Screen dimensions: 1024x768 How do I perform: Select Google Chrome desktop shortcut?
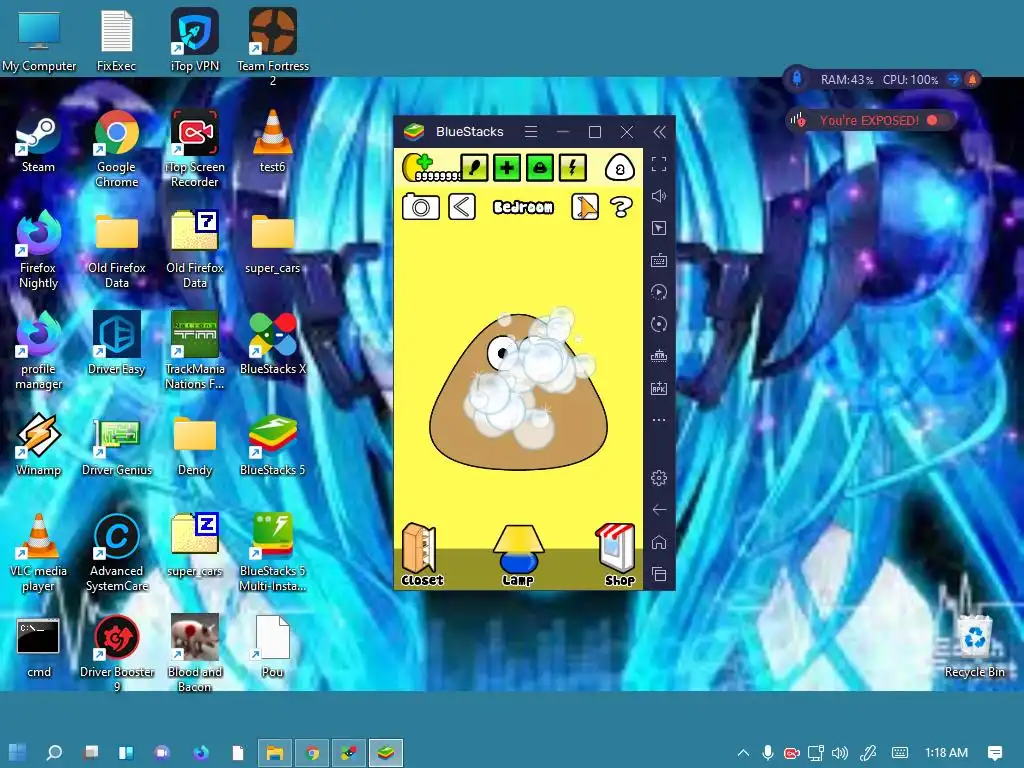tap(116, 149)
